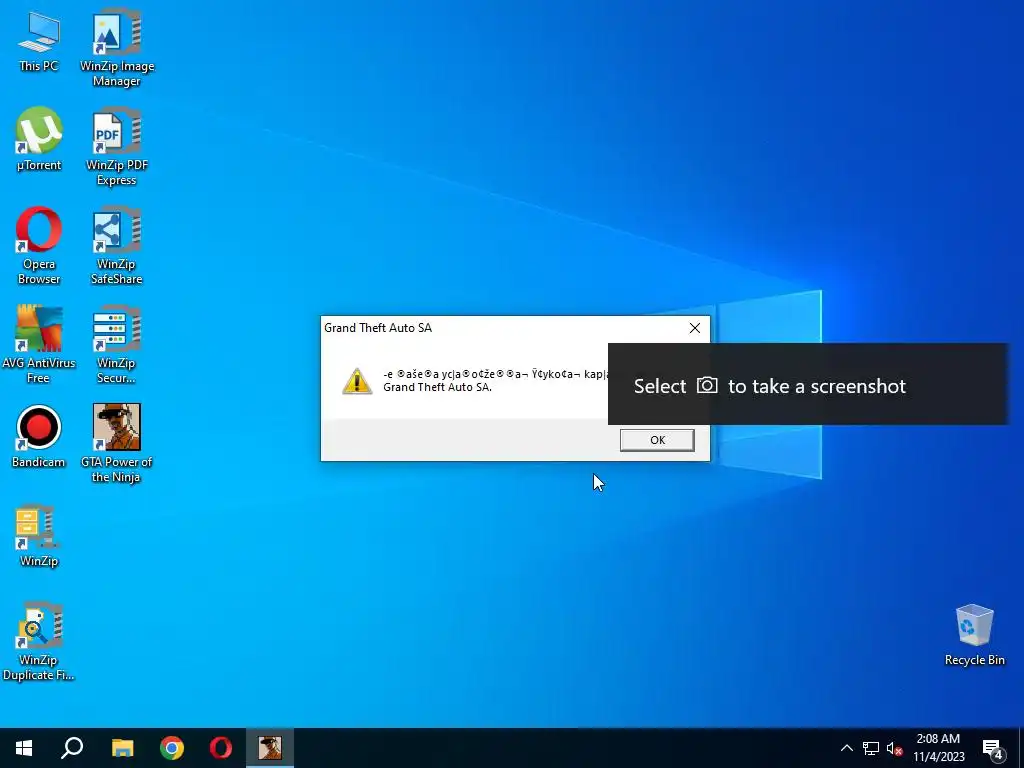1024x768 pixels.
Task: Launch Opera from the taskbar
Action: [221, 748]
